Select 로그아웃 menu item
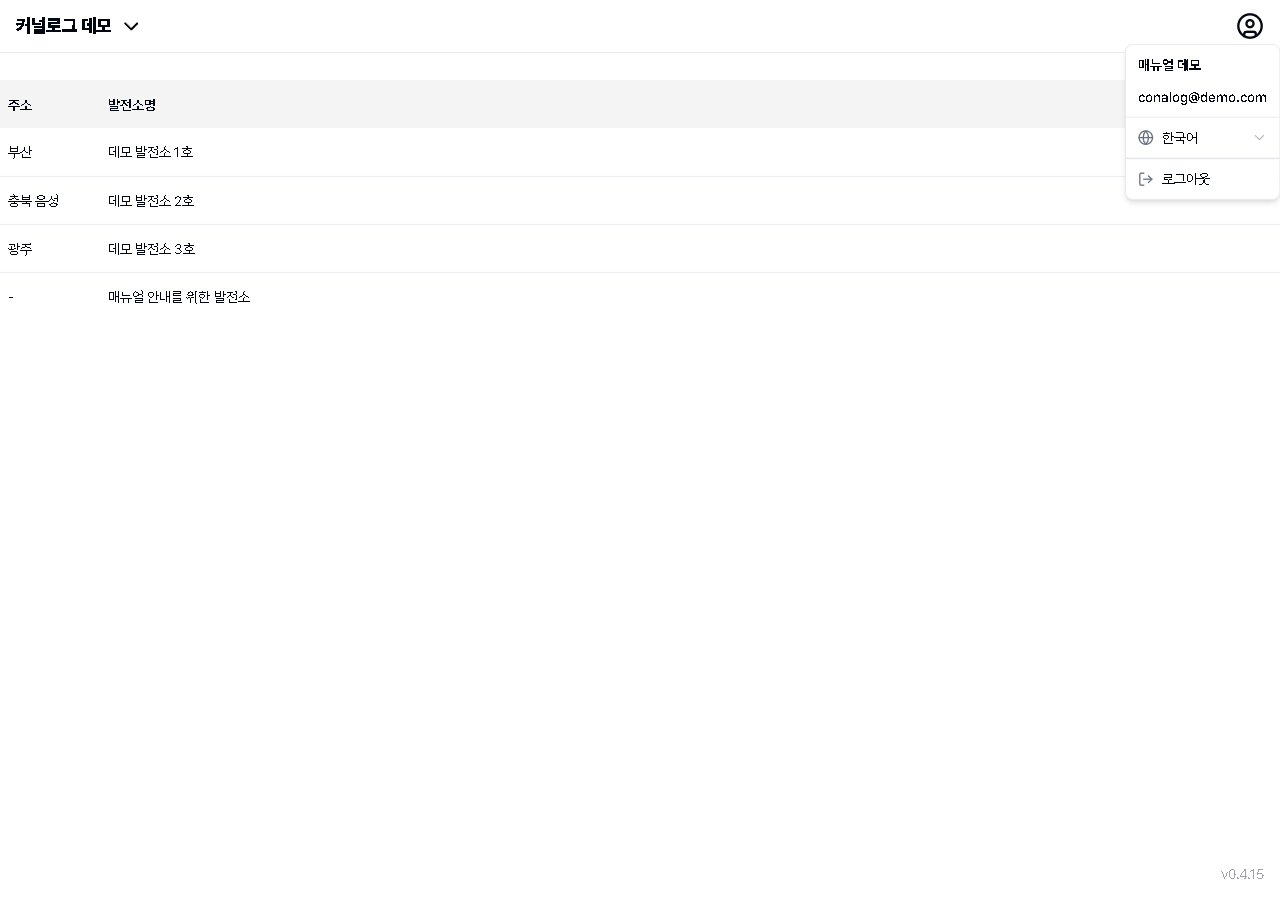The width and height of the screenshot is (1280, 900). click(1186, 179)
